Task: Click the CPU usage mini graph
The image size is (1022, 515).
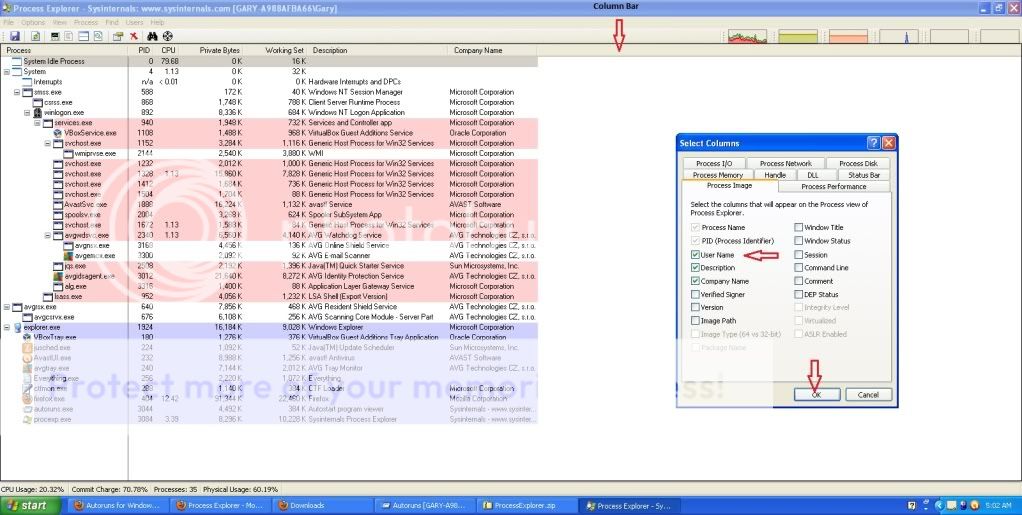Action: (748, 36)
